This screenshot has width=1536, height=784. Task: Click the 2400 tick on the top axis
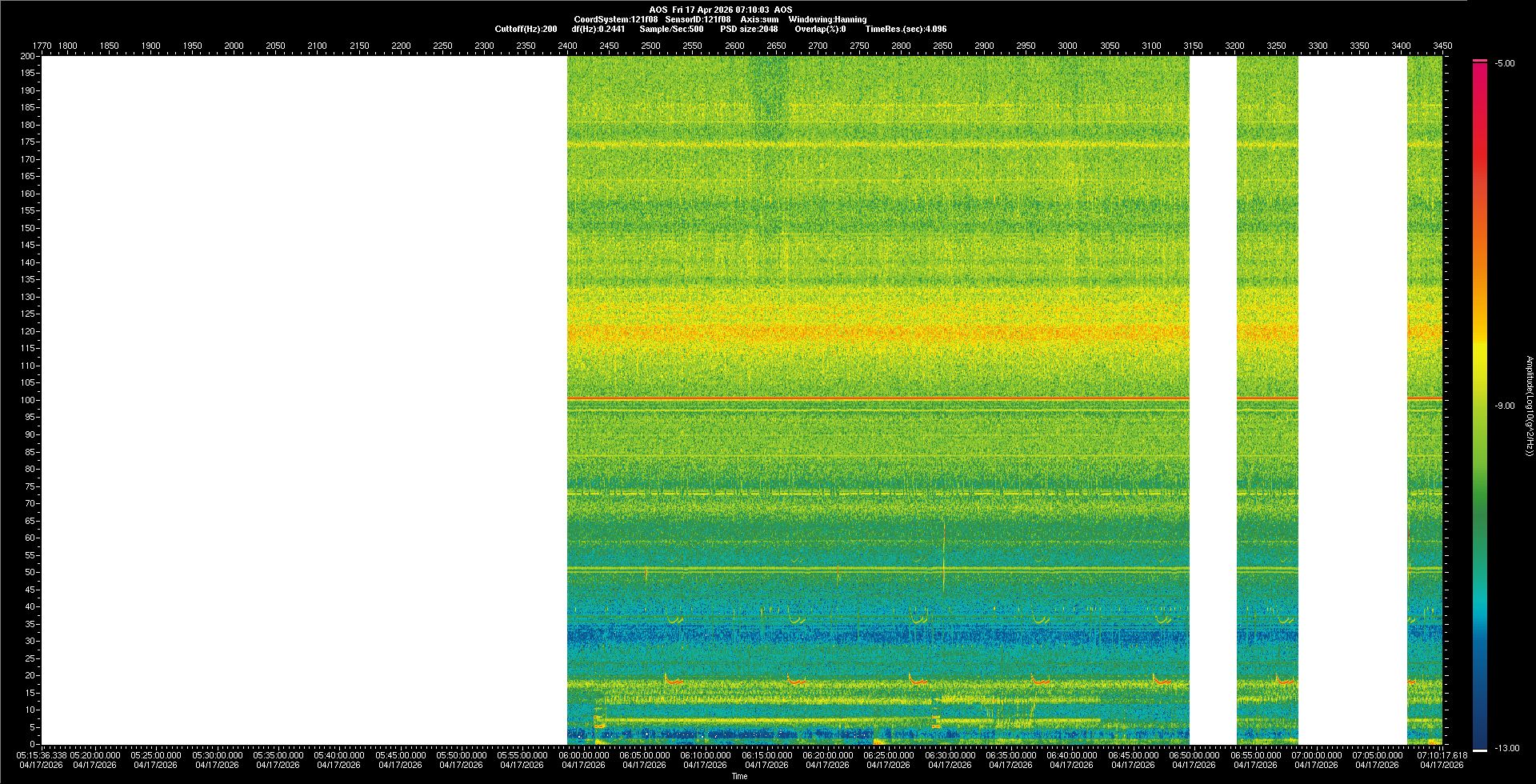pos(567,46)
